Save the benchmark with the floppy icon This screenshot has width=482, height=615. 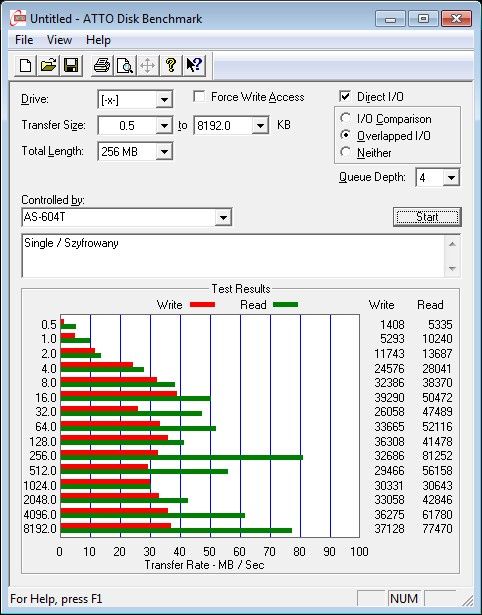click(71, 65)
